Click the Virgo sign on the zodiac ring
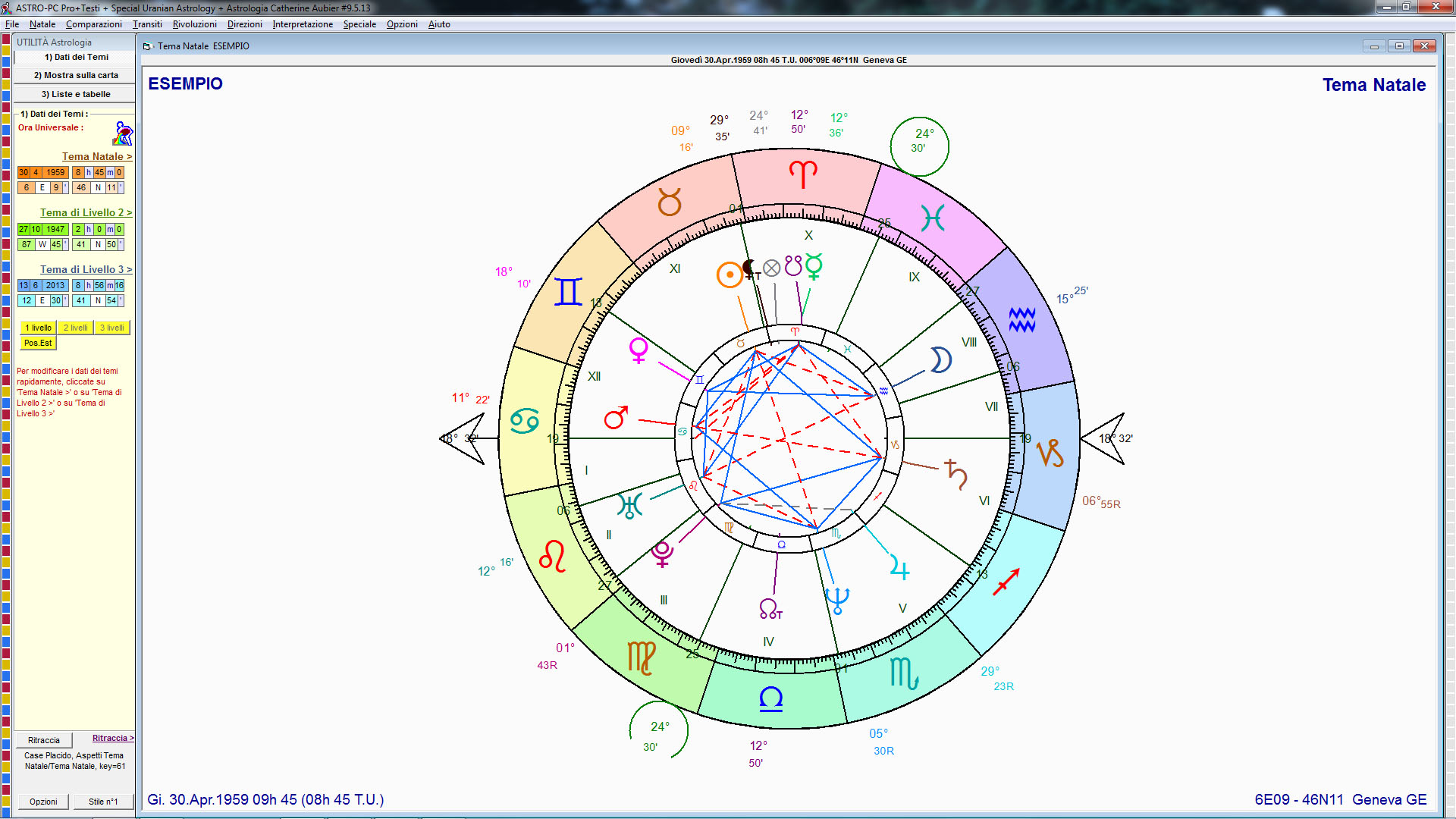1456x819 pixels. point(642,657)
